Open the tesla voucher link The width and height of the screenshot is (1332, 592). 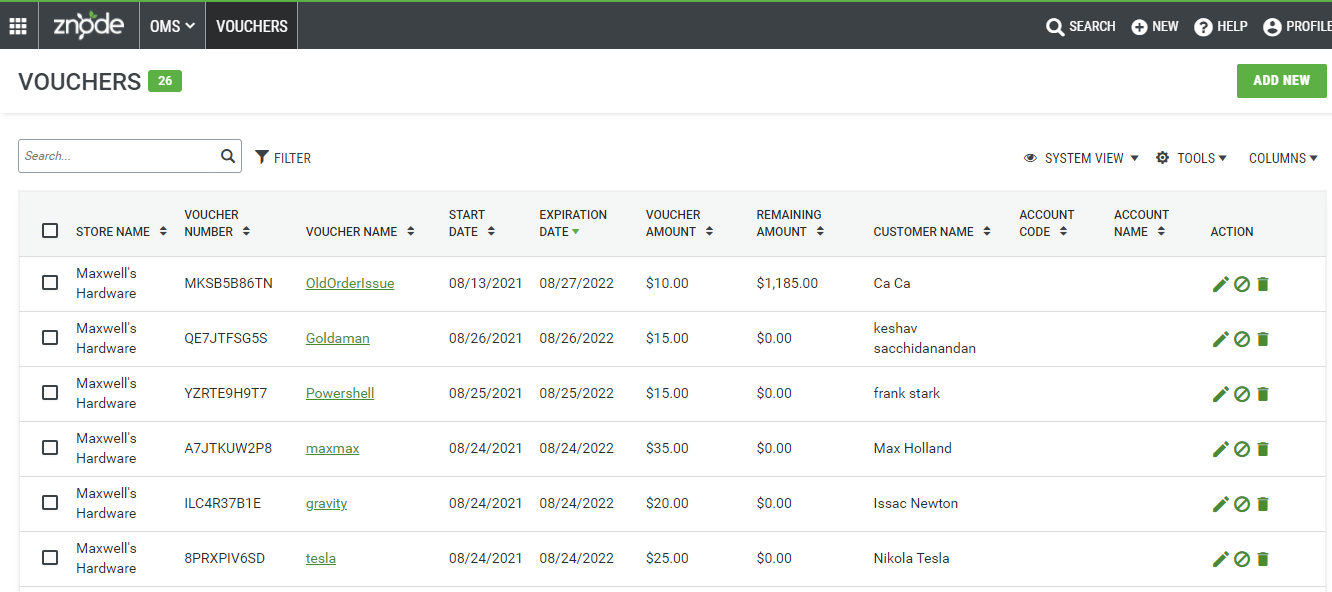pos(321,558)
